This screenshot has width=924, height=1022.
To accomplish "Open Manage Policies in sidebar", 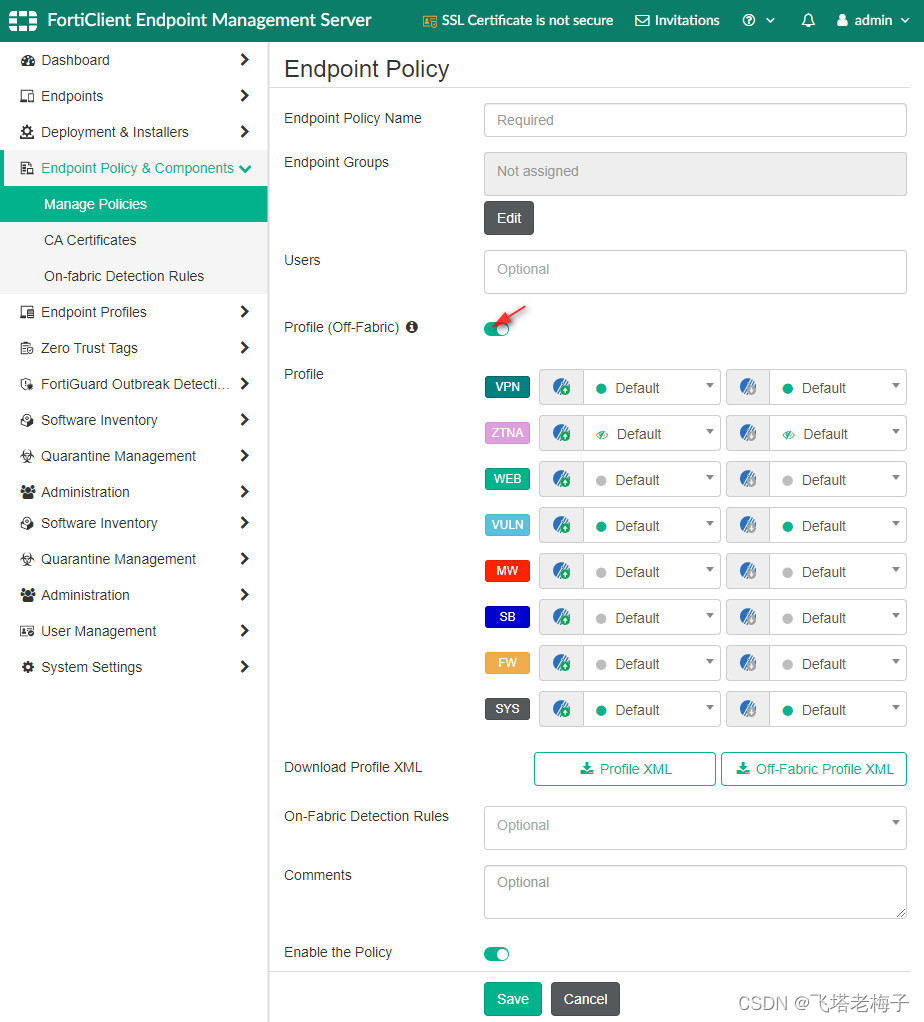I will point(134,204).
